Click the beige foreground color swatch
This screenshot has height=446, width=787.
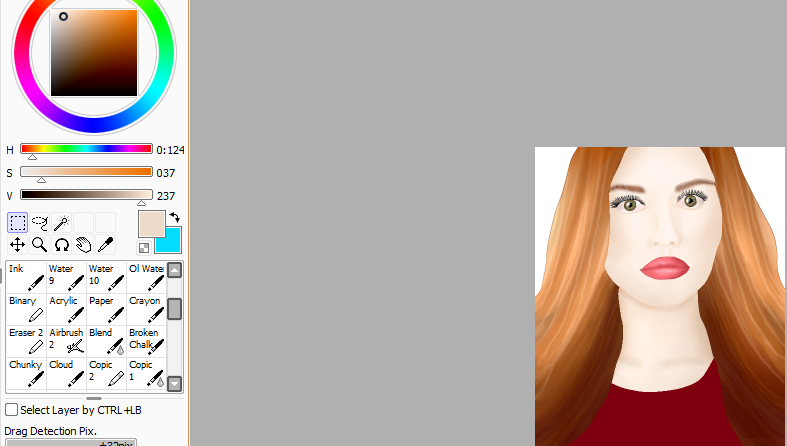[x=152, y=224]
